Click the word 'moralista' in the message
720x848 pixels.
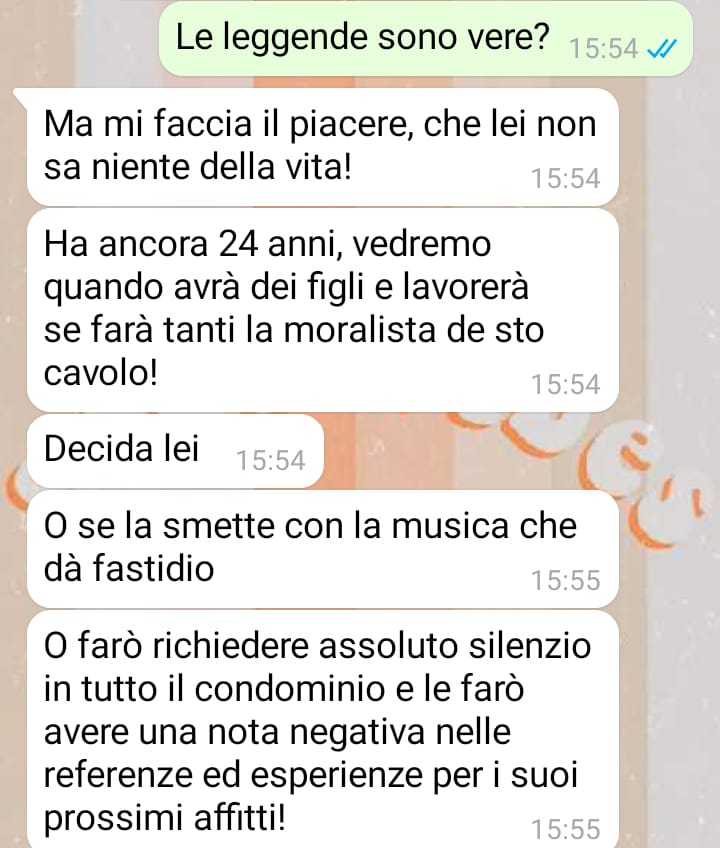[x=359, y=330]
